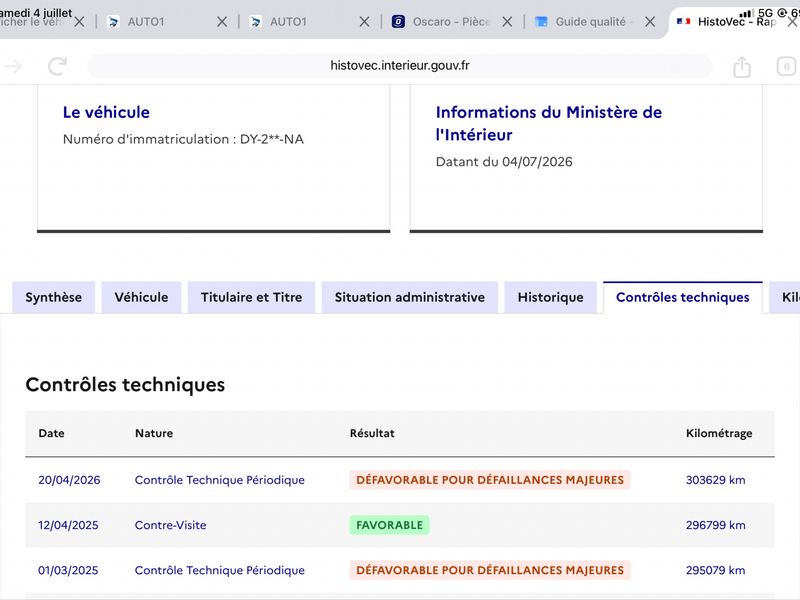Click the Guide qualité favicon icon
The height and width of the screenshot is (600, 800).
point(541,21)
